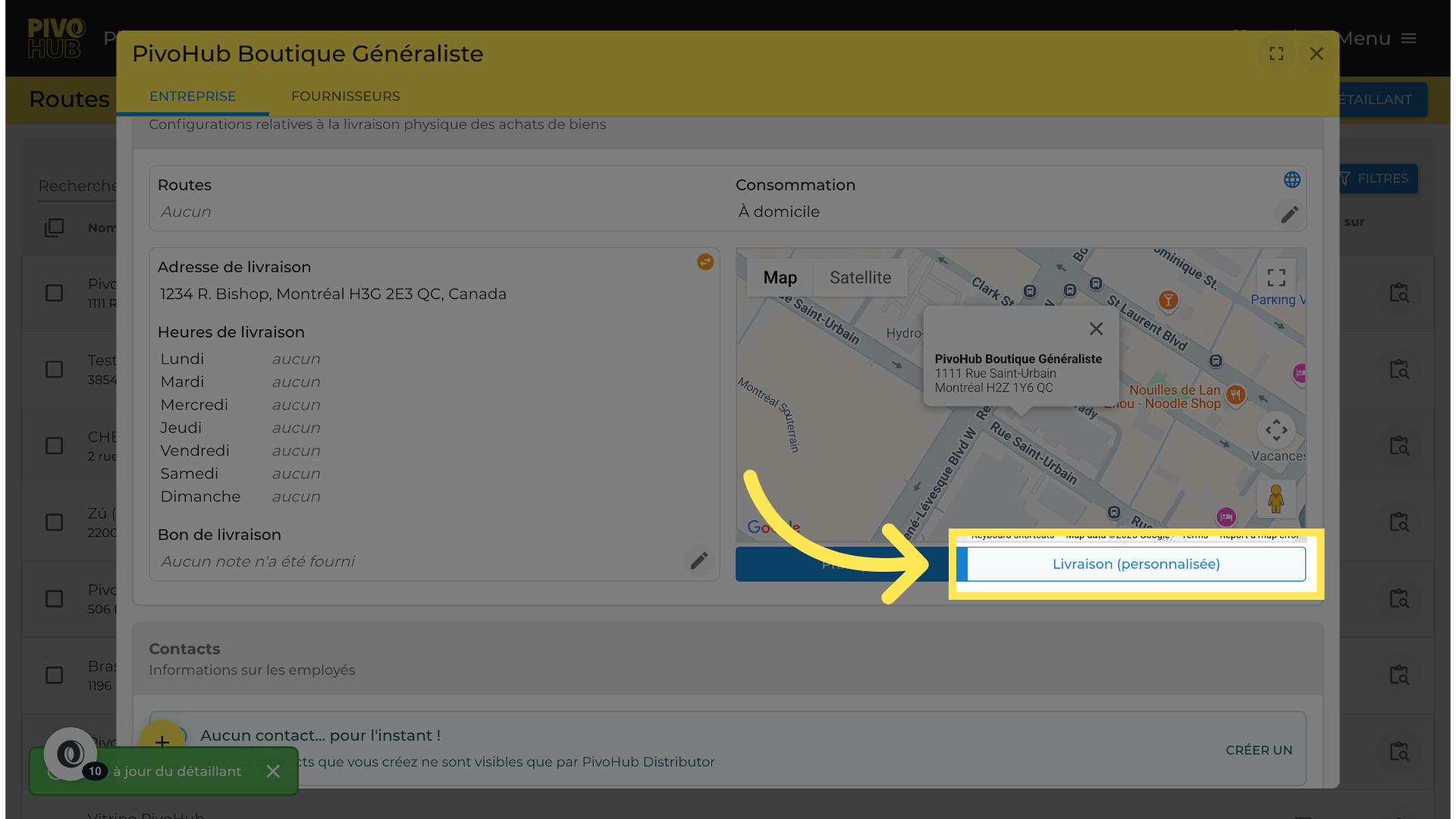
Task: Edit Consommation with the pencil icon
Action: pos(1289,215)
